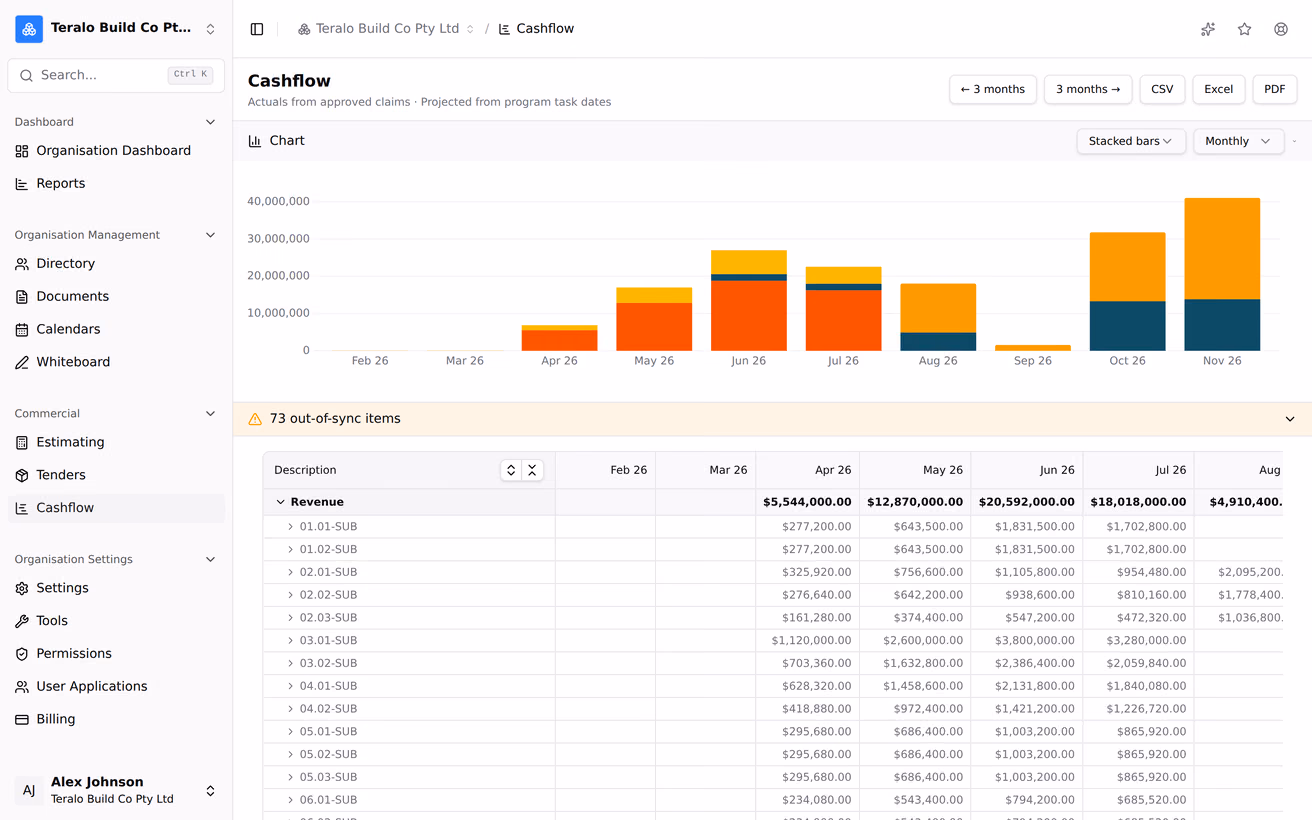
Task: Click the Teralo Build Co logo icon
Action: tap(29, 29)
